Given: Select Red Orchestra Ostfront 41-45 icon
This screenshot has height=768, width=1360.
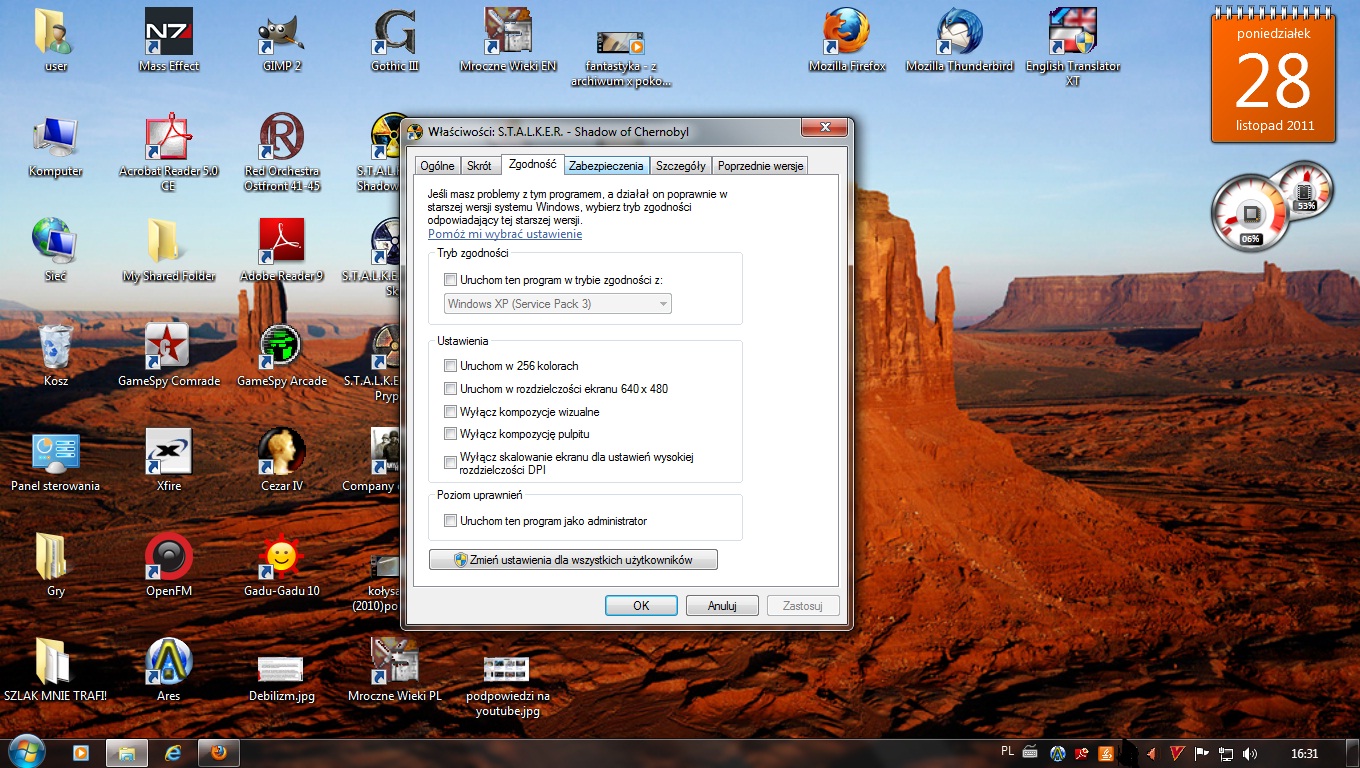Looking at the screenshot, I should tap(282, 152).
